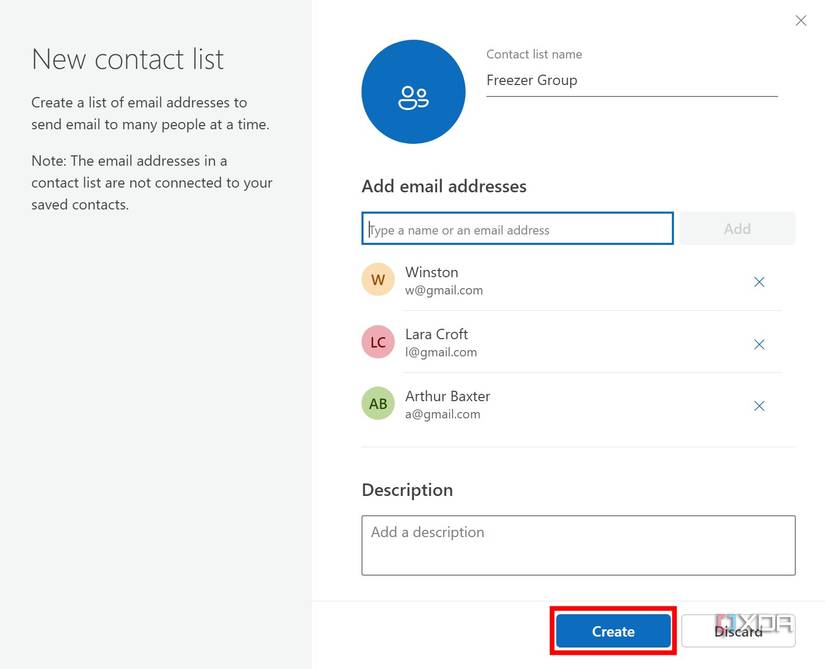Click Winston's W initial avatar
825x669 pixels.
point(378,280)
